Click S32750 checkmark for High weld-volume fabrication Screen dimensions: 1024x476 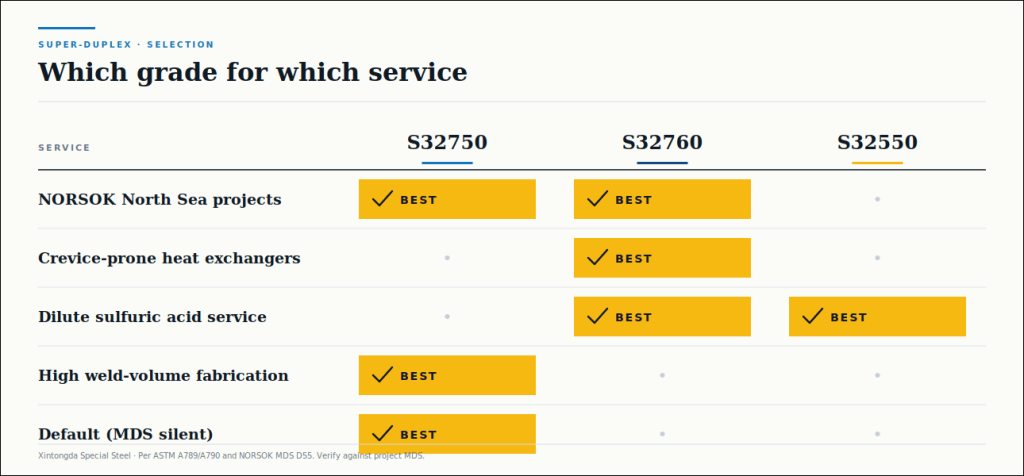click(x=382, y=375)
